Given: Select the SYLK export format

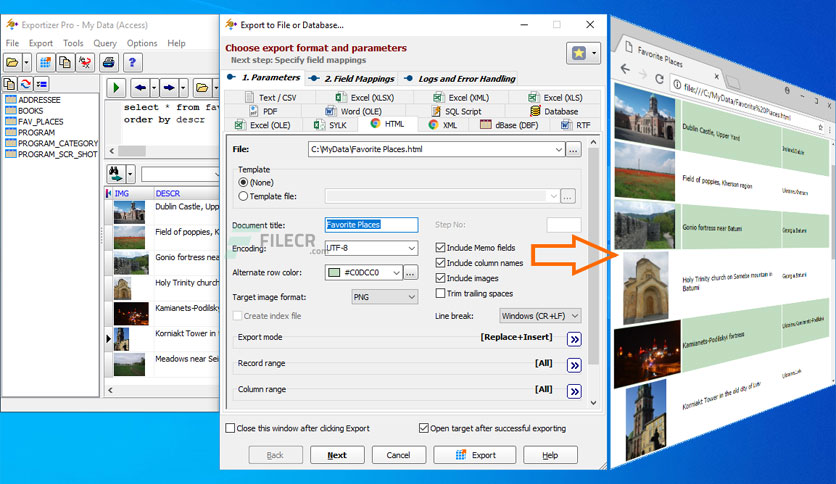Looking at the screenshot, I should pyautogui.click(x=331, y=125).
